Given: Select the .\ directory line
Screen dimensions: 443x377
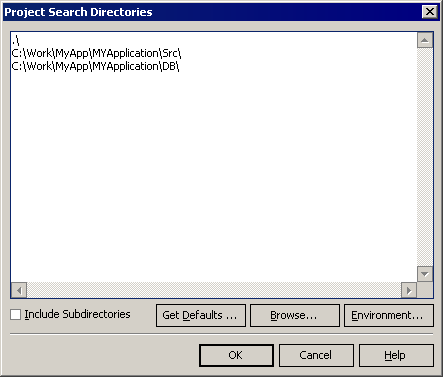Looking at the screenshot, I should coord(16,41).
